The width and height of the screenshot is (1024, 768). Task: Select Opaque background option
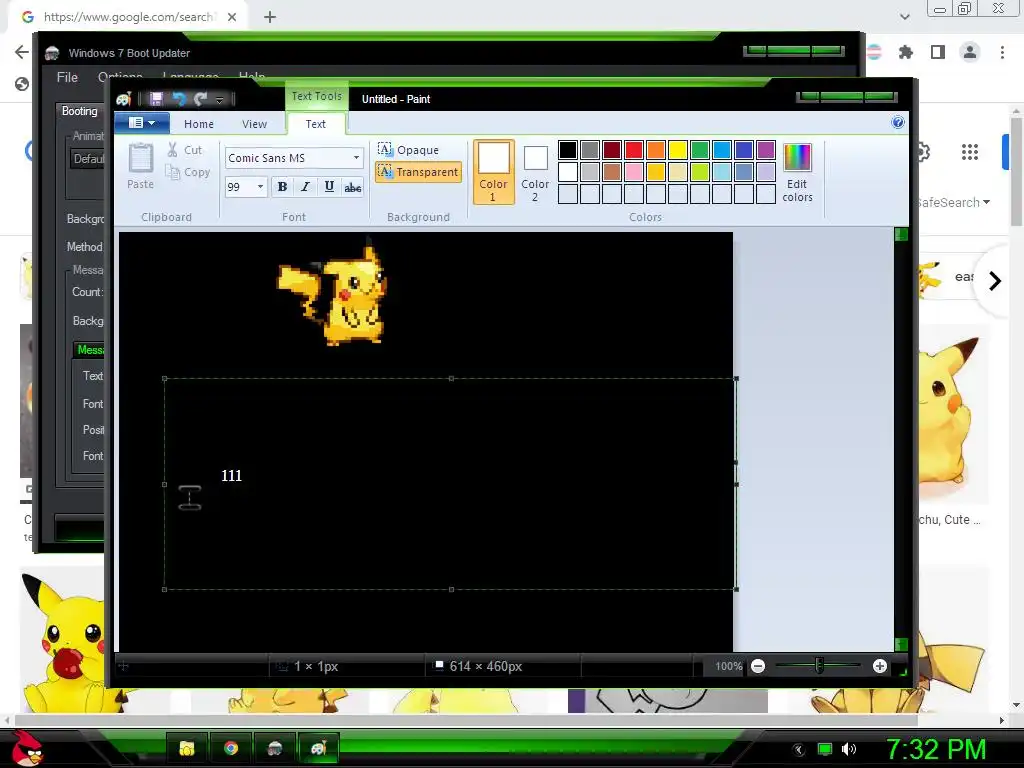point(408,150)
